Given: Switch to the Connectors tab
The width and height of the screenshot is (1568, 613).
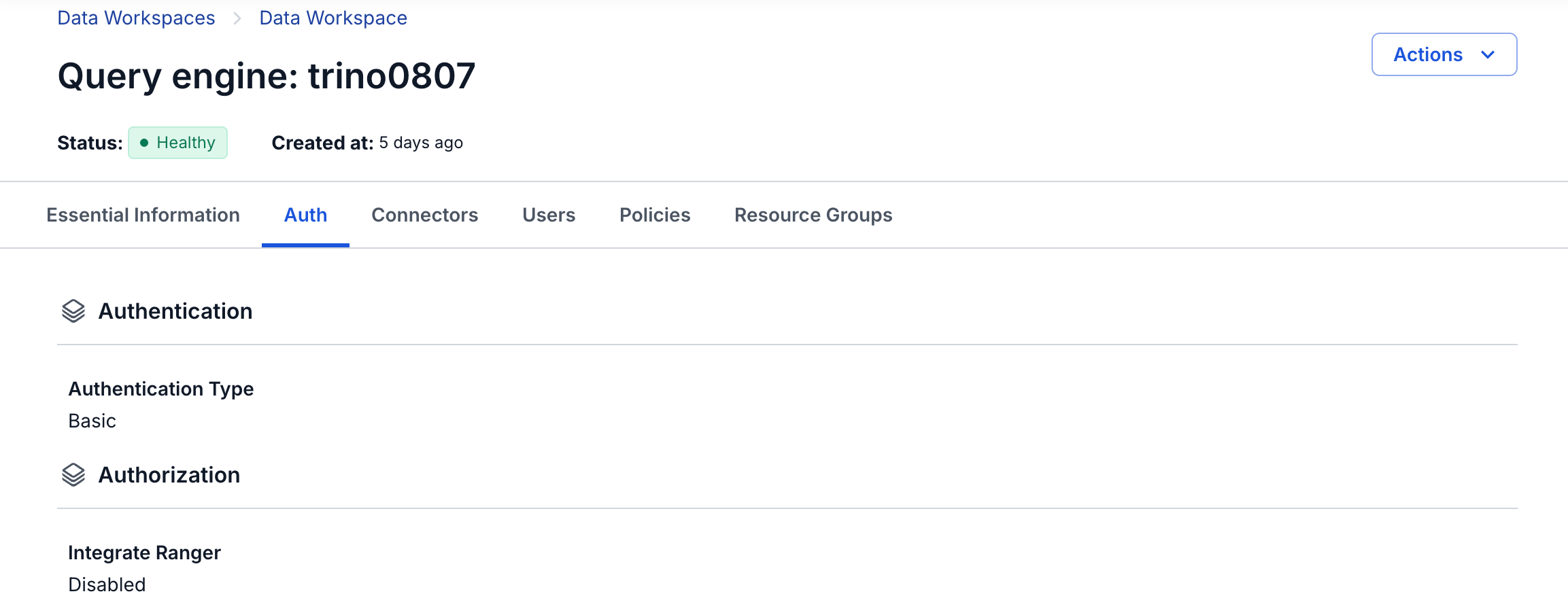Looking at the screenshot, I should pos(425,215).
